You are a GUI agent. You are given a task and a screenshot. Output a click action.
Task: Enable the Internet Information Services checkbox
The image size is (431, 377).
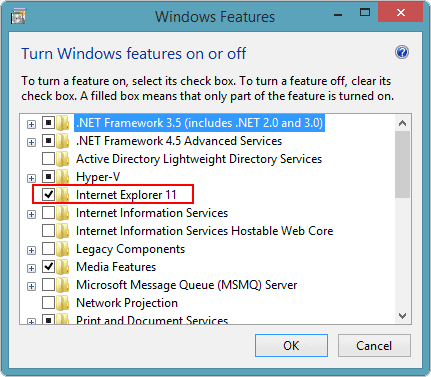click(49, 212)
